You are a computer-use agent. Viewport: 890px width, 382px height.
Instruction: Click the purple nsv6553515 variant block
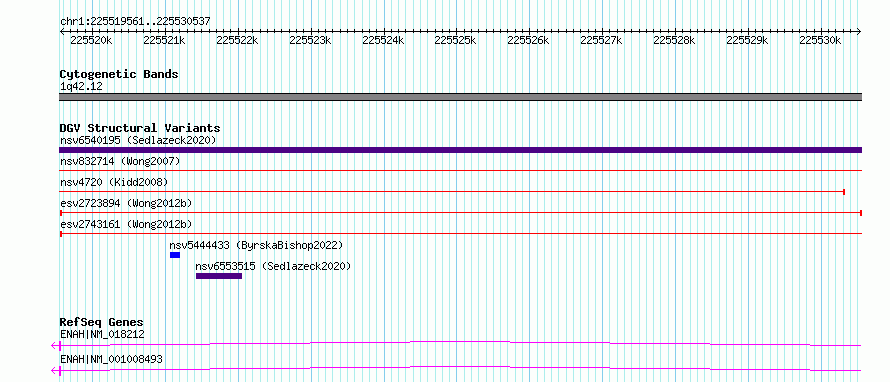pos(219,276)
